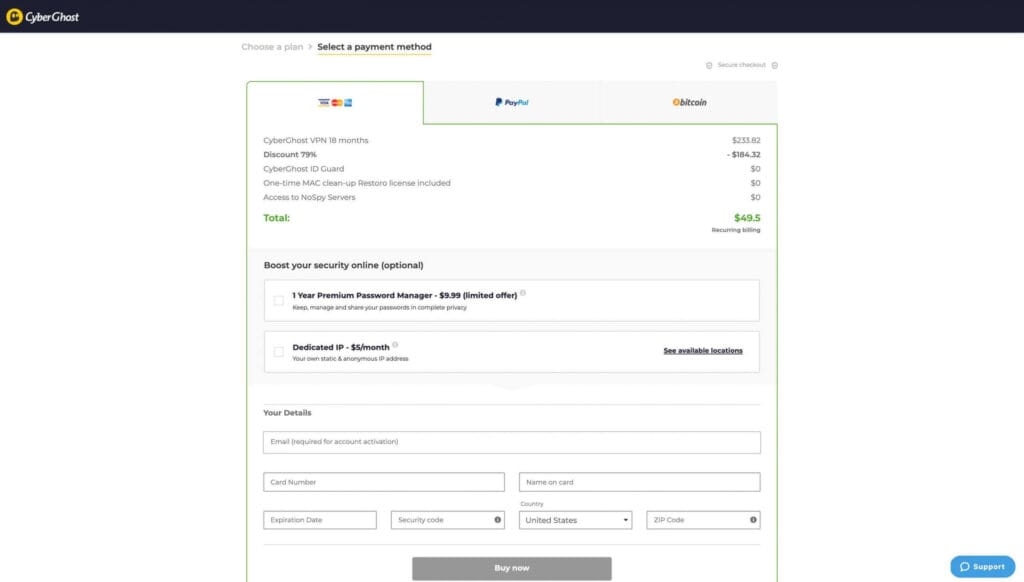Enable the 1 Year Premium Password Manager checkbox

click(x=278, y=300)
